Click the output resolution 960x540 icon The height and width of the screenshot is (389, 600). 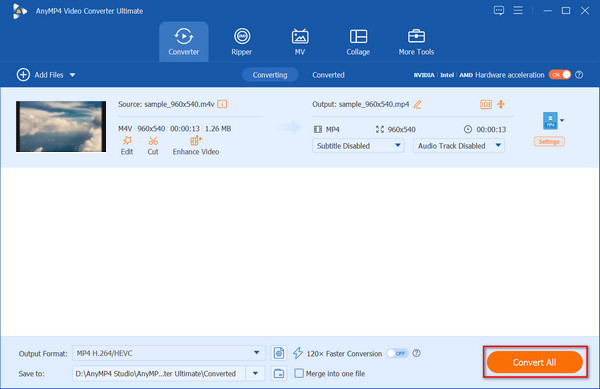(x=380, y=129)
